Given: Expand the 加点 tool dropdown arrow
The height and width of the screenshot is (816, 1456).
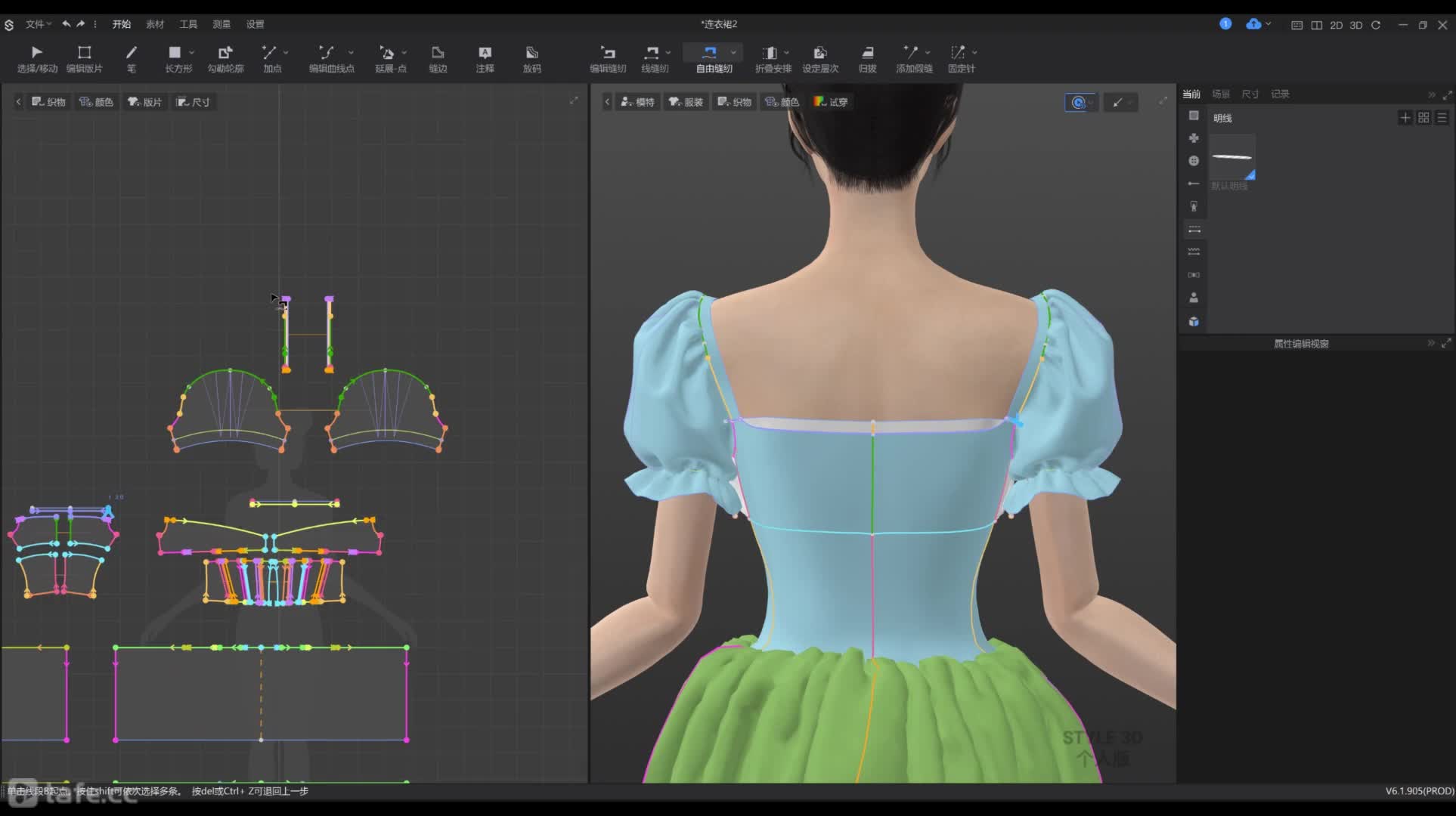Looking at the screenshot, I should [x=286, y=52].
